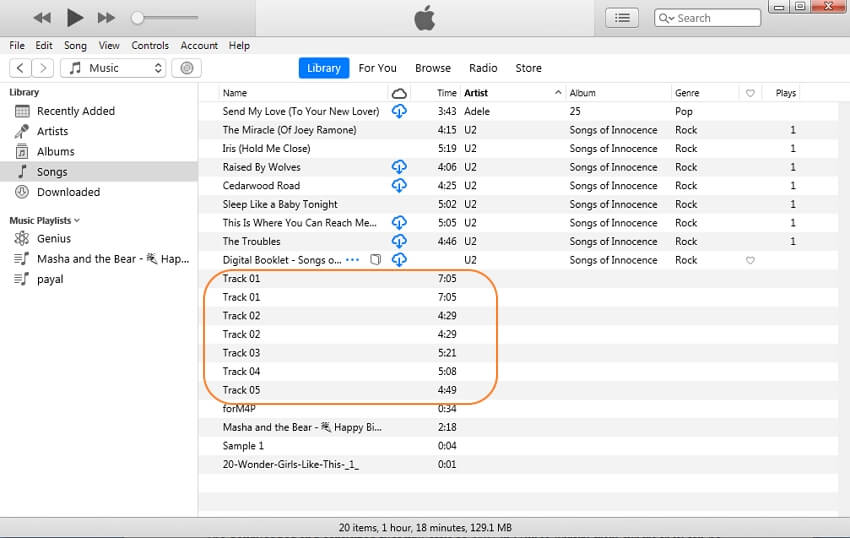Viewport: 850px width, 538px height.
Task: Open the payal playlist
Action: (99, 279)
